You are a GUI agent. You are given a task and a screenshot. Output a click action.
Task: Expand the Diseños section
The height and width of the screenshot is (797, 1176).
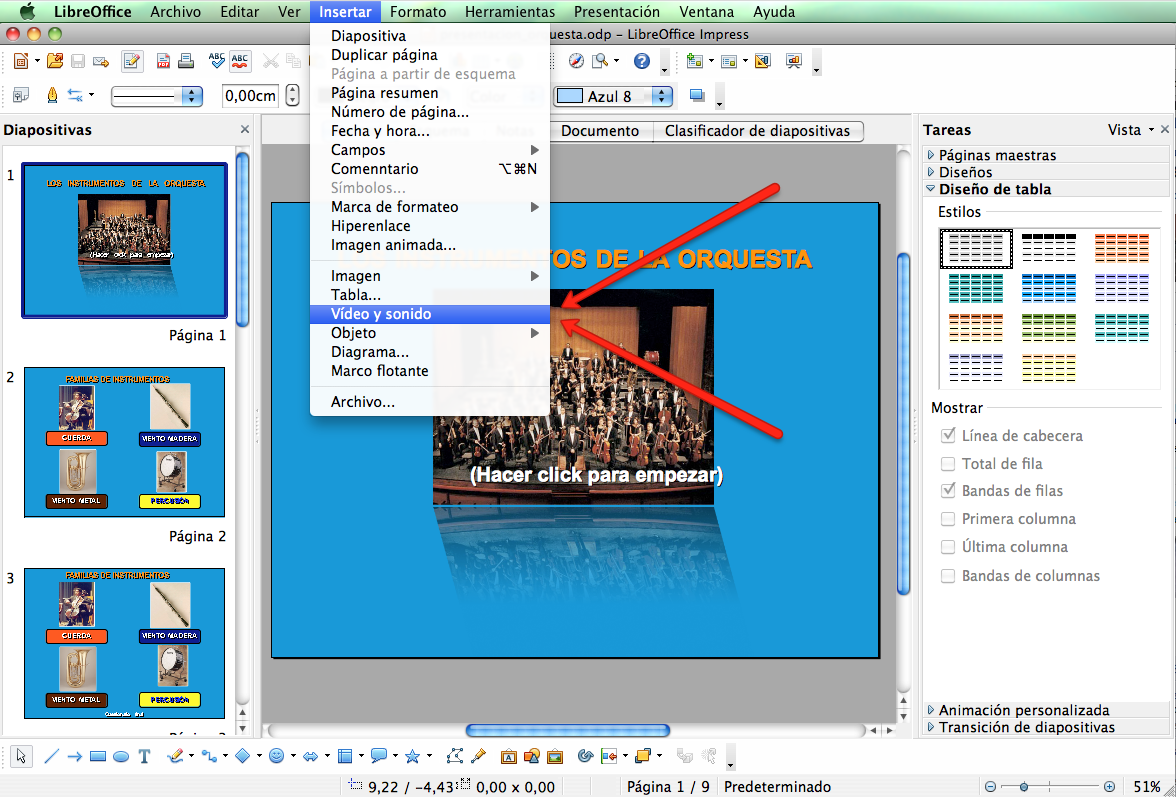[x=1046, y=172]
